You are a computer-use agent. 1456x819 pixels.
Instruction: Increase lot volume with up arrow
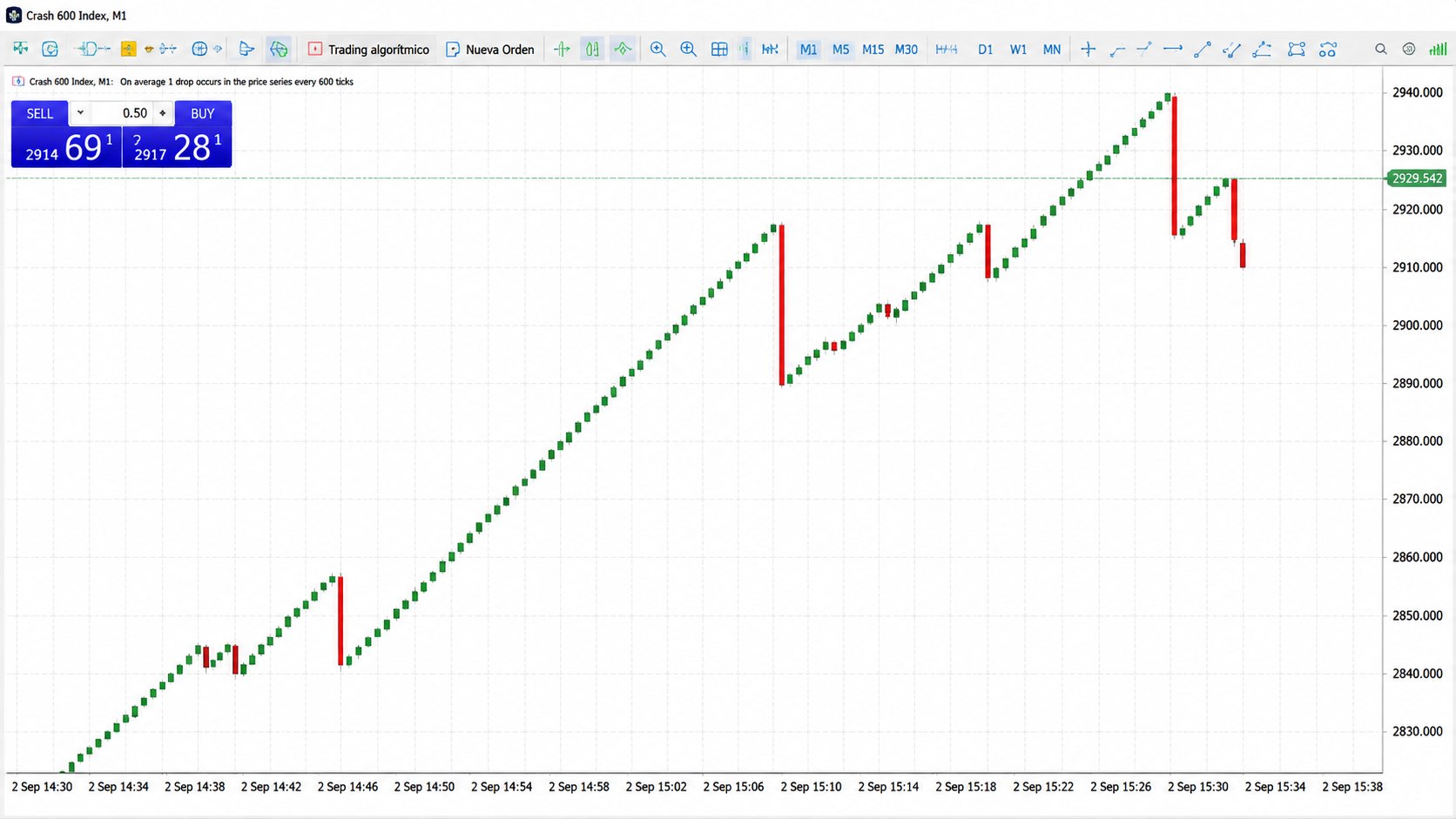tap(163, 113)
